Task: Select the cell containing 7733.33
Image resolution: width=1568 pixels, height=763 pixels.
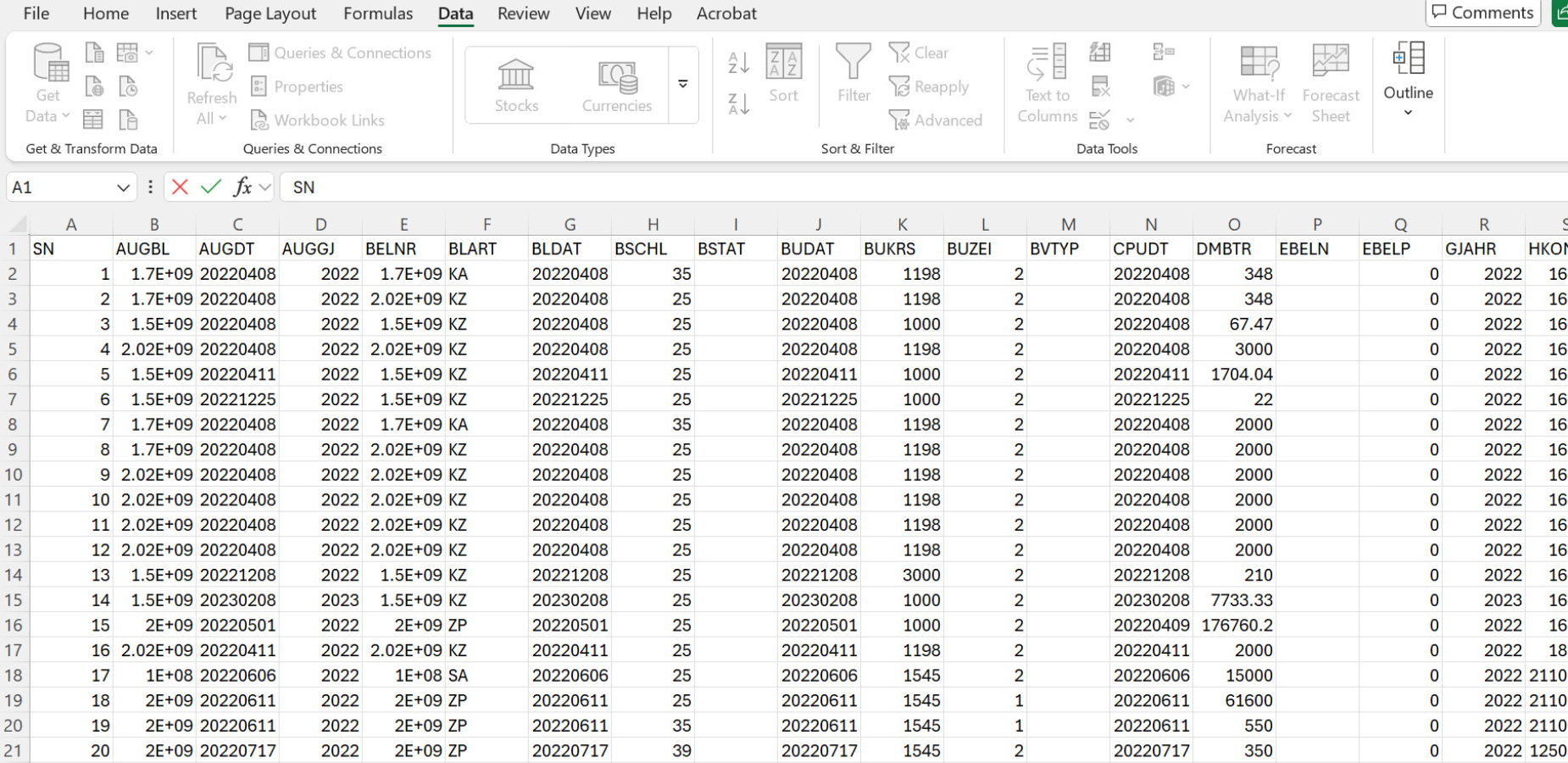Action: tap(1234, 600)
